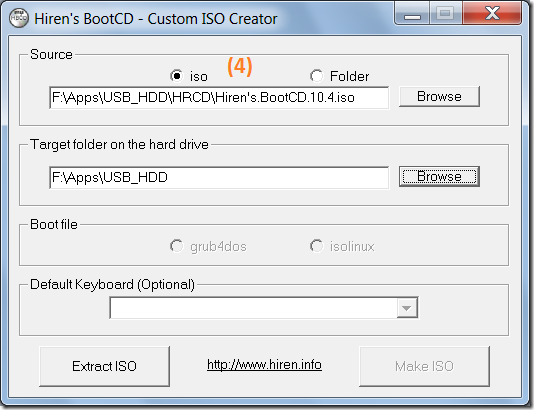
Task: Close the Custom ISO Creator window
Action: [x=492, y=14]
